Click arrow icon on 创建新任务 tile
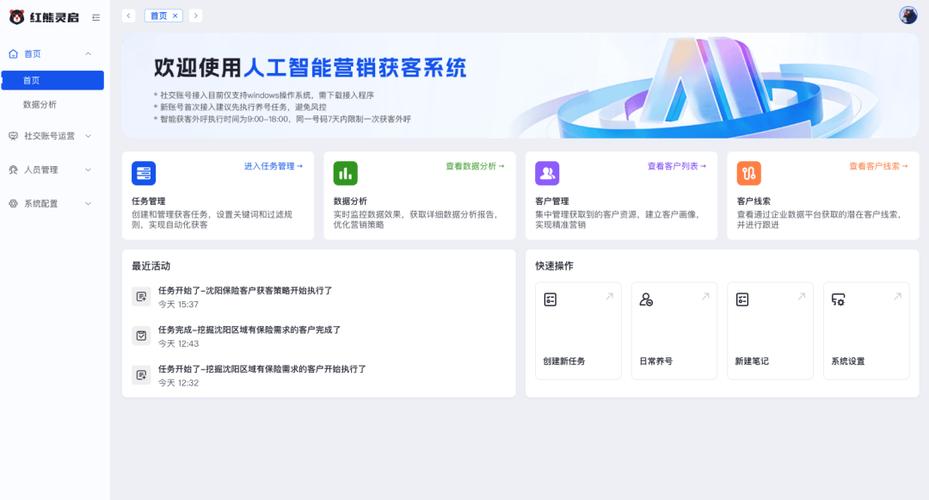 tap(609, 296)
